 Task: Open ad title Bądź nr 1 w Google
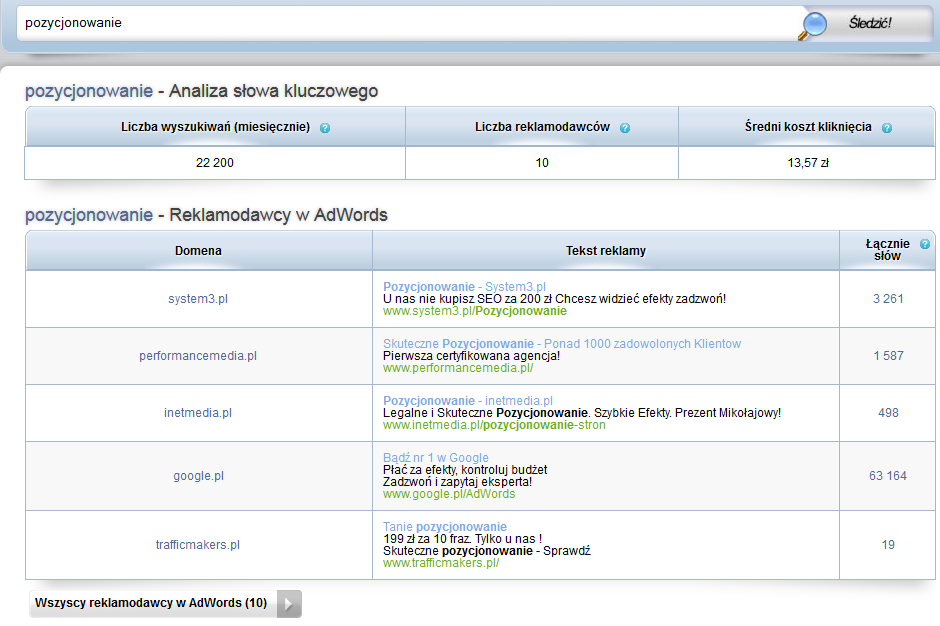coord(436,458)
